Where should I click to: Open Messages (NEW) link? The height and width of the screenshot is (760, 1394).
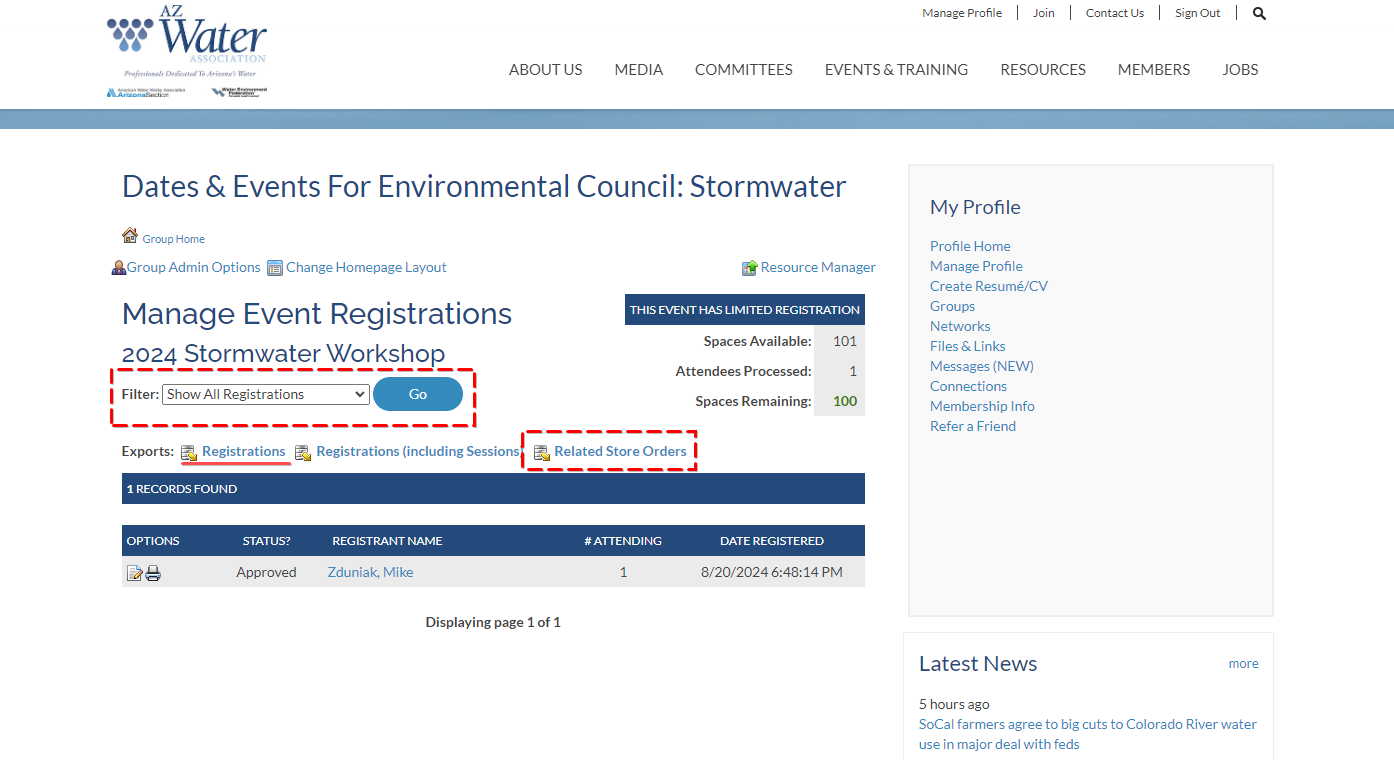[982, 366]
